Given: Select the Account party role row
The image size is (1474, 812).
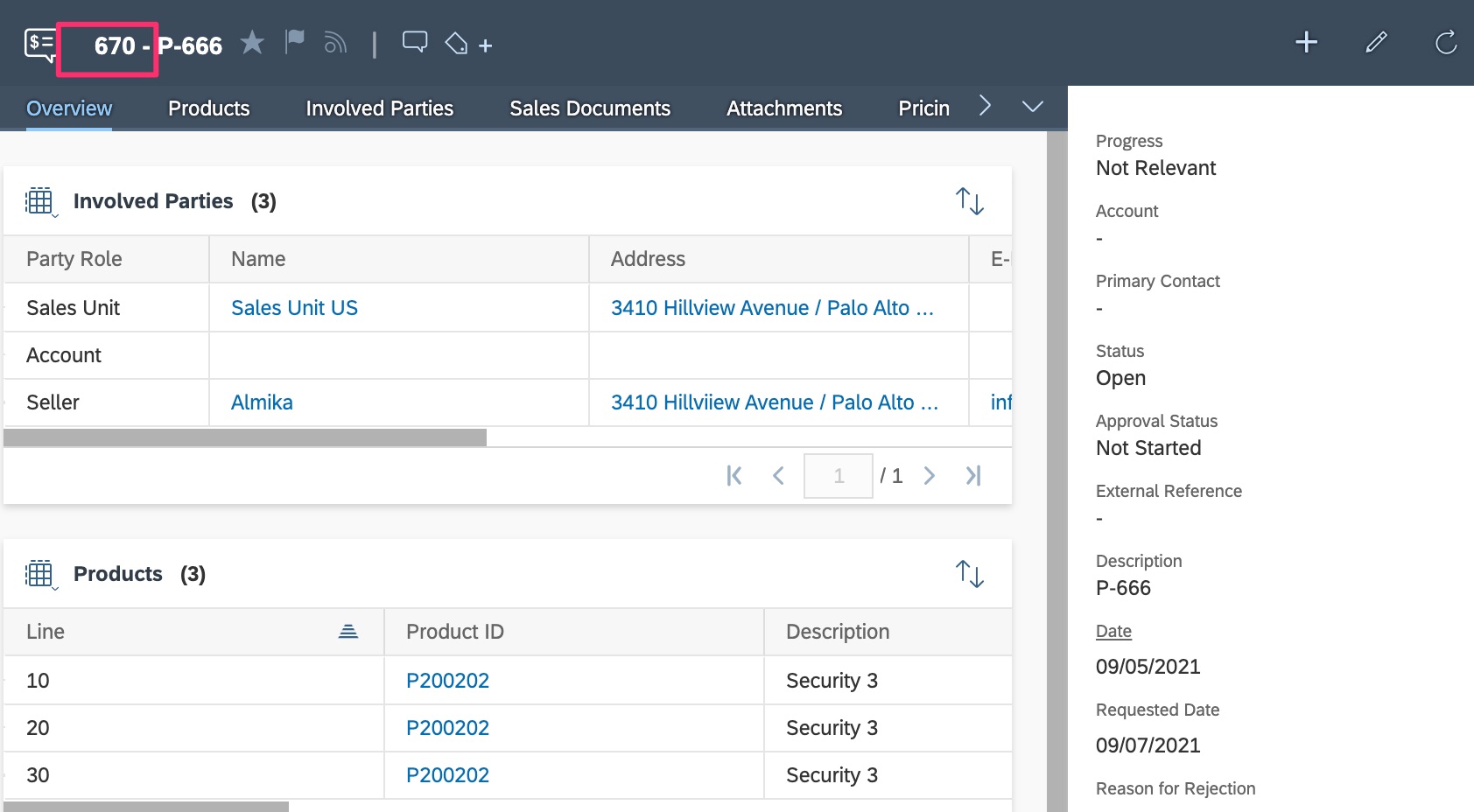Looking at the screenshot, I should (508, 355).
